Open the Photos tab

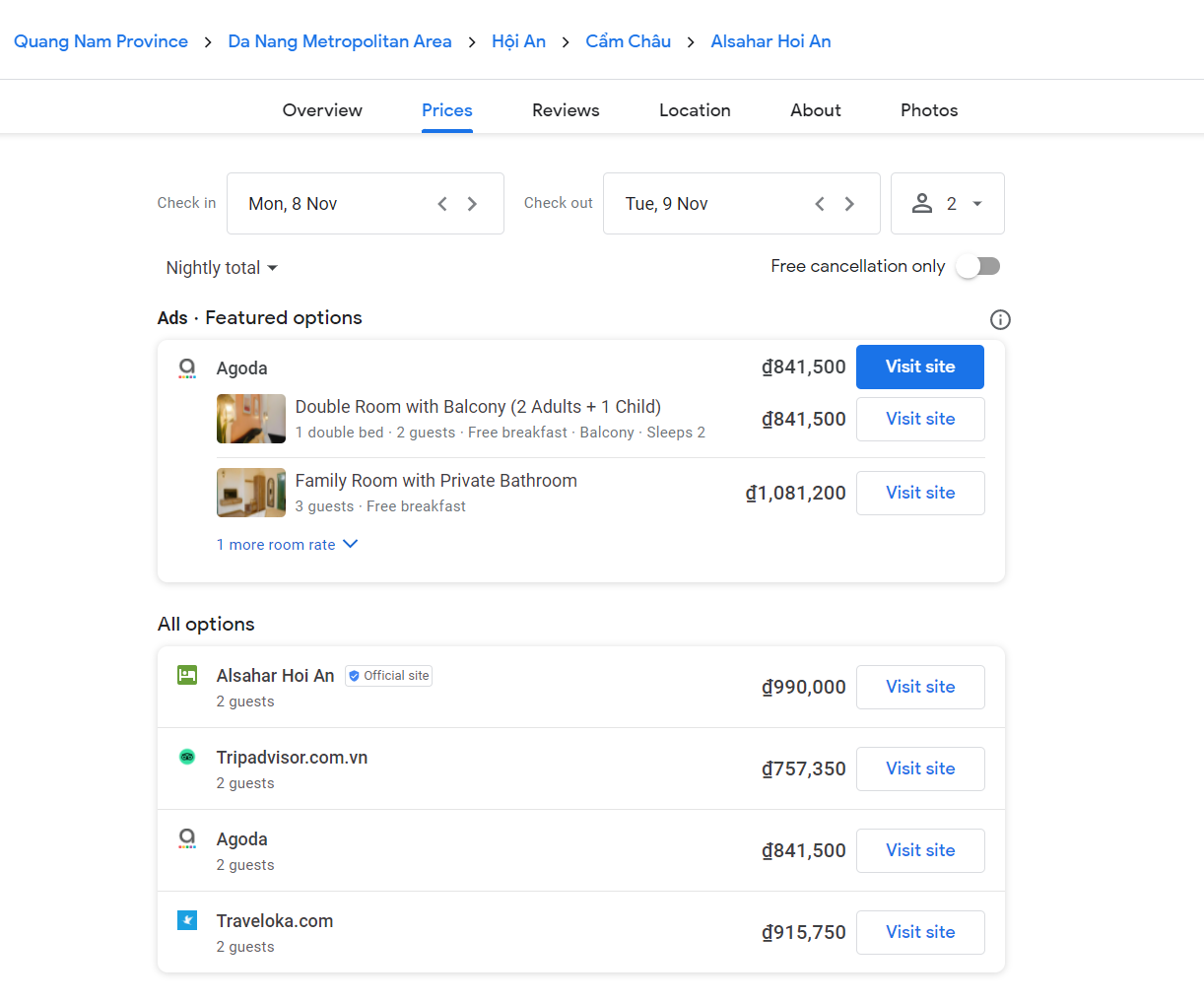point(928,110)
